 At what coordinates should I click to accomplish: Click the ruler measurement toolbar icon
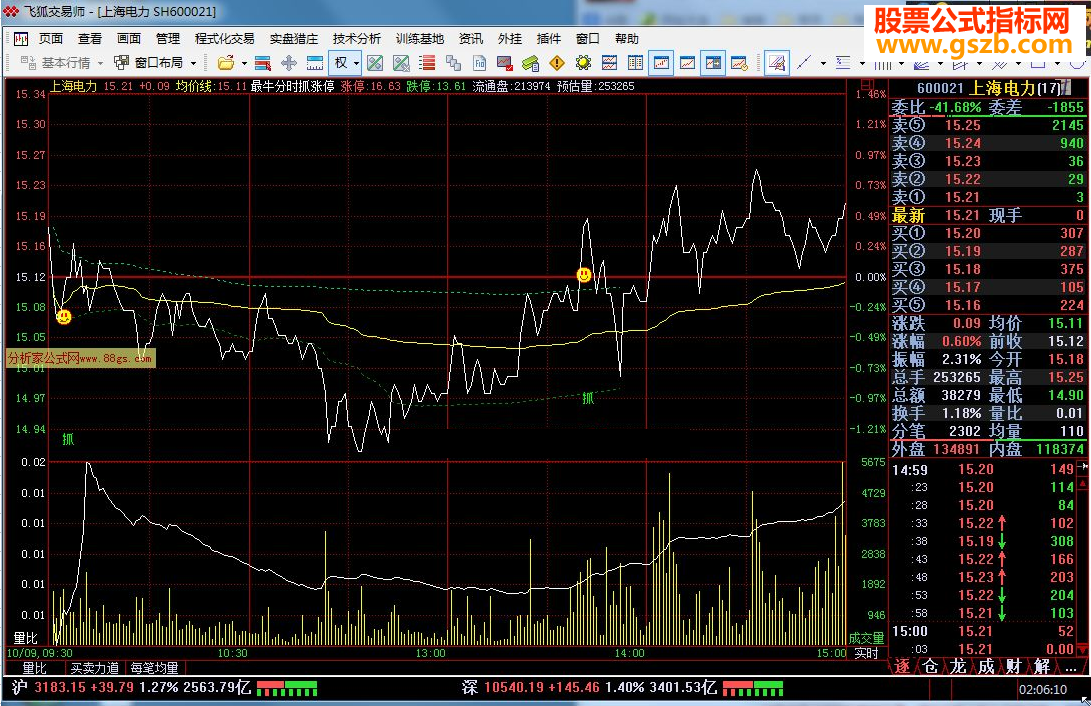coord(314,63)
